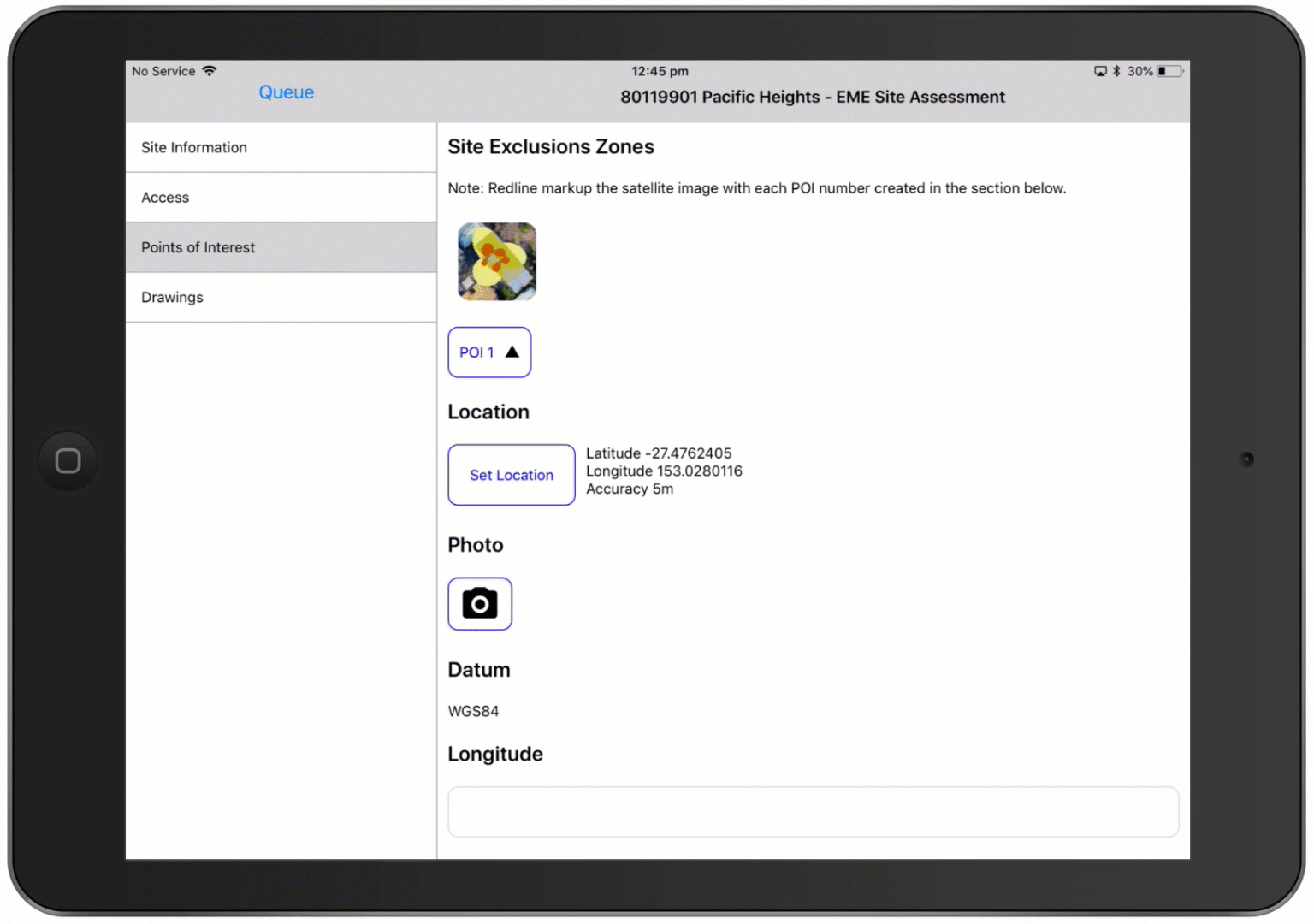This screenshot has width=1314, height=924.
Task: Tap the camera icon under Photo
Action: tap(480, 604)
